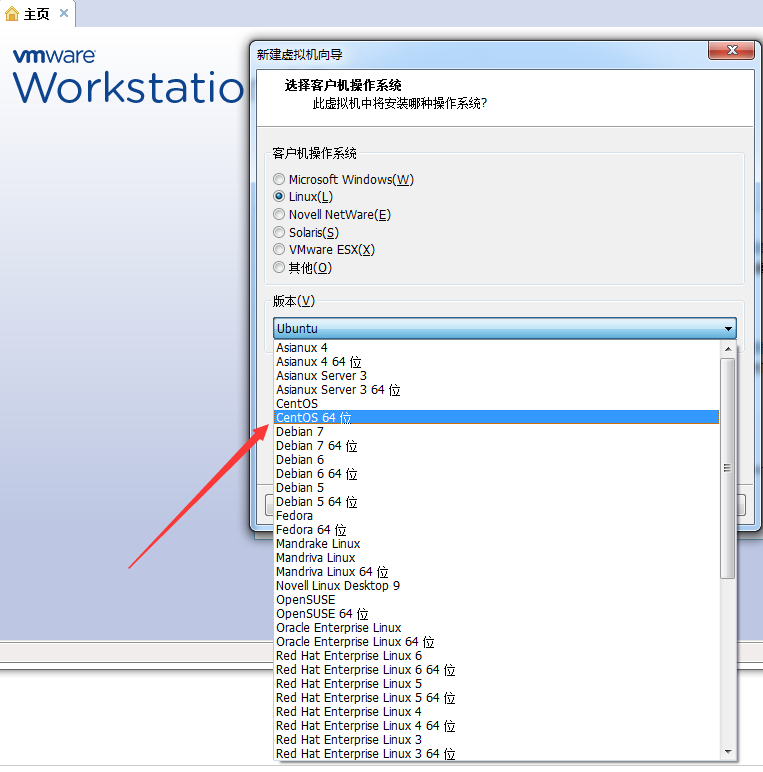763x772 pixels.
Task: Pick Fedora 64 位 from the dropdown list
Action: pos(311,530)
